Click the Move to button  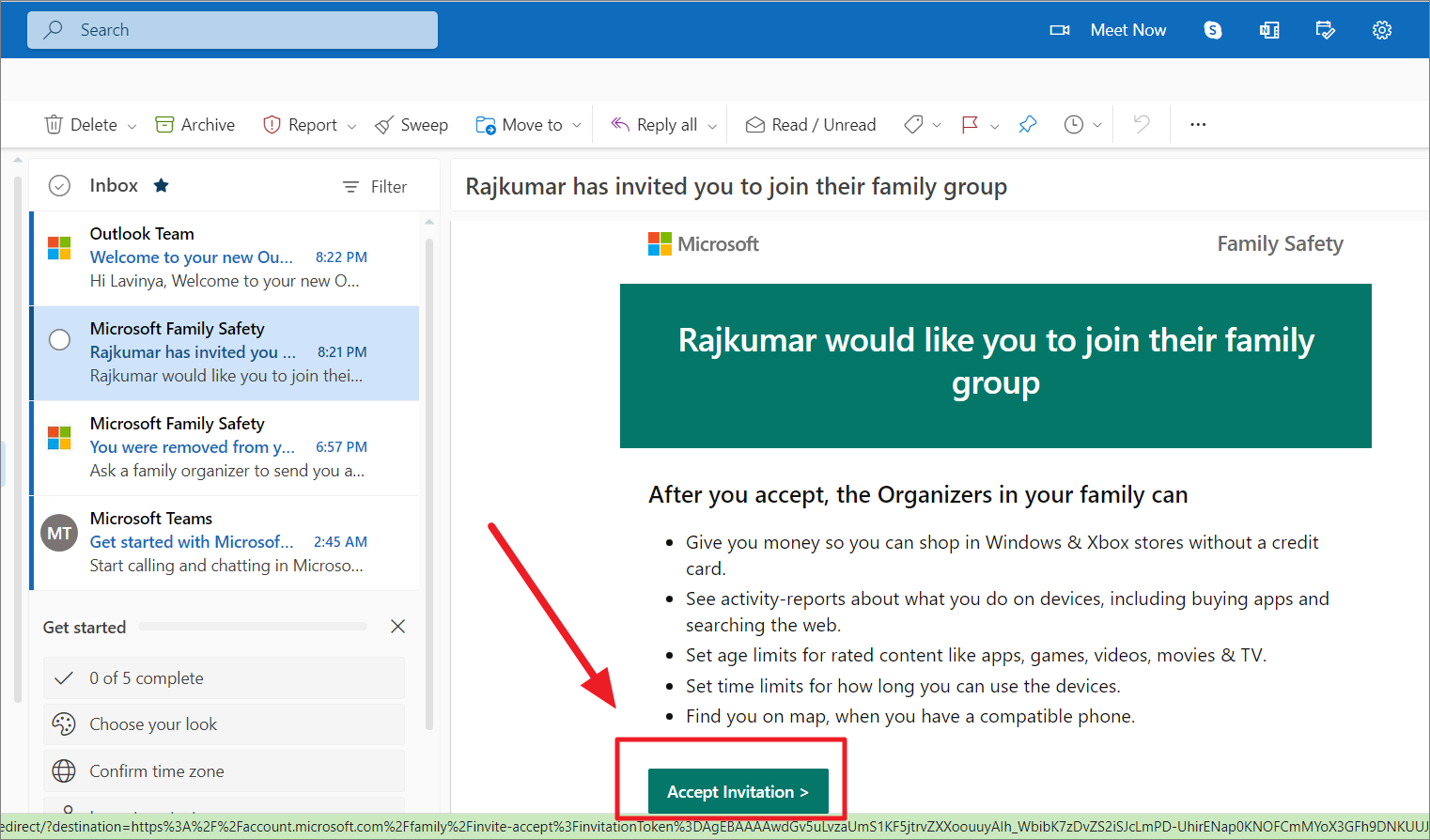click(x=519, y=125)
